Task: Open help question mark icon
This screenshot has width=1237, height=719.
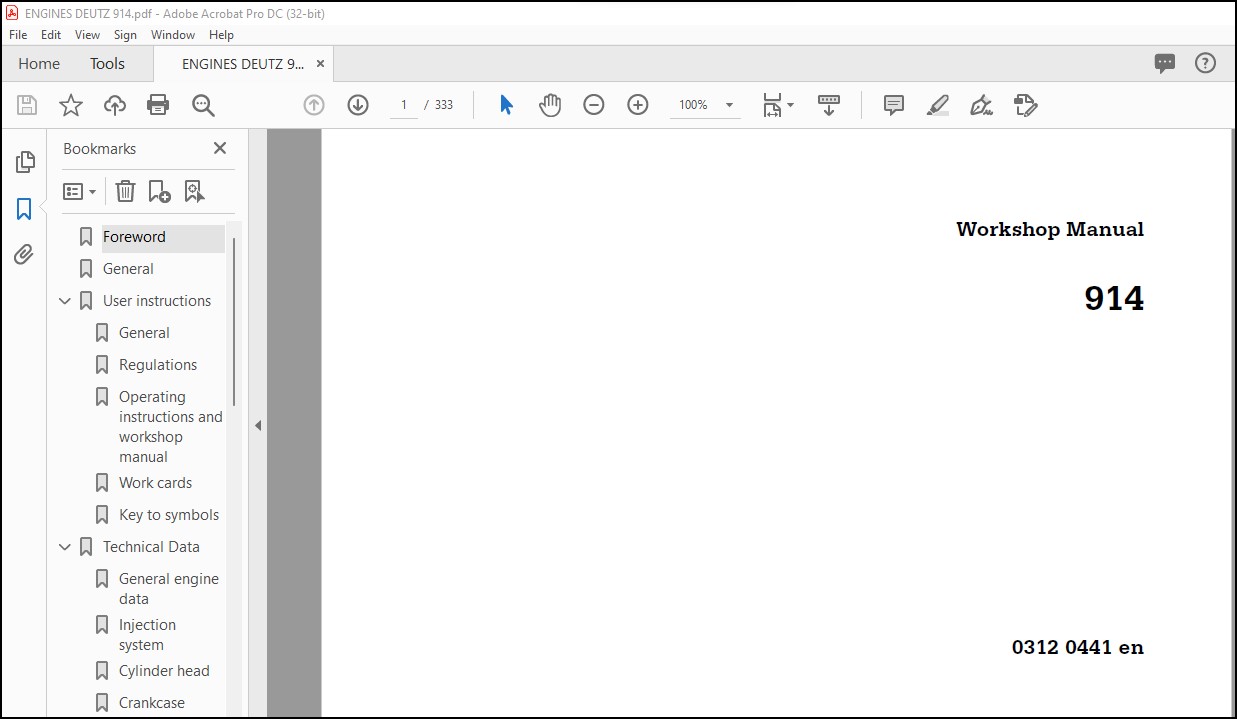Action: 1206,63
